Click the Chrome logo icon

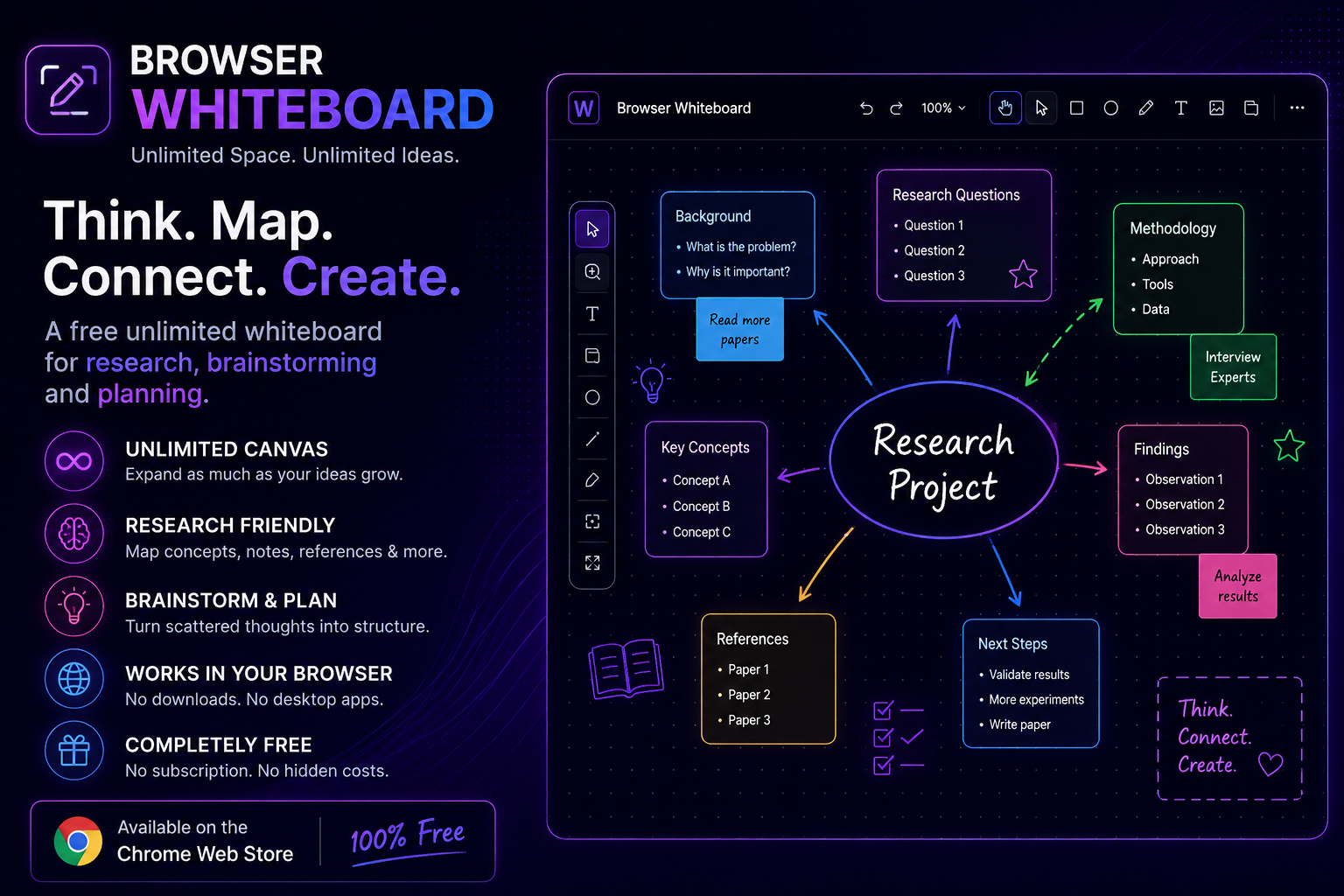pos(78,841)
